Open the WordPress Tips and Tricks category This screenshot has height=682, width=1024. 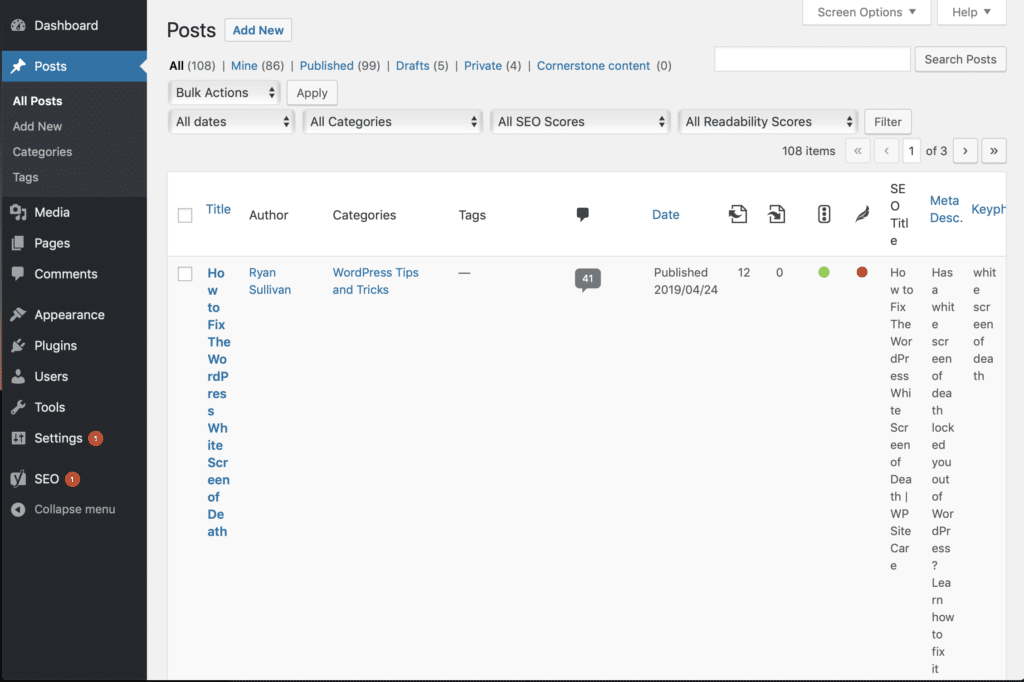coord(376,281)
